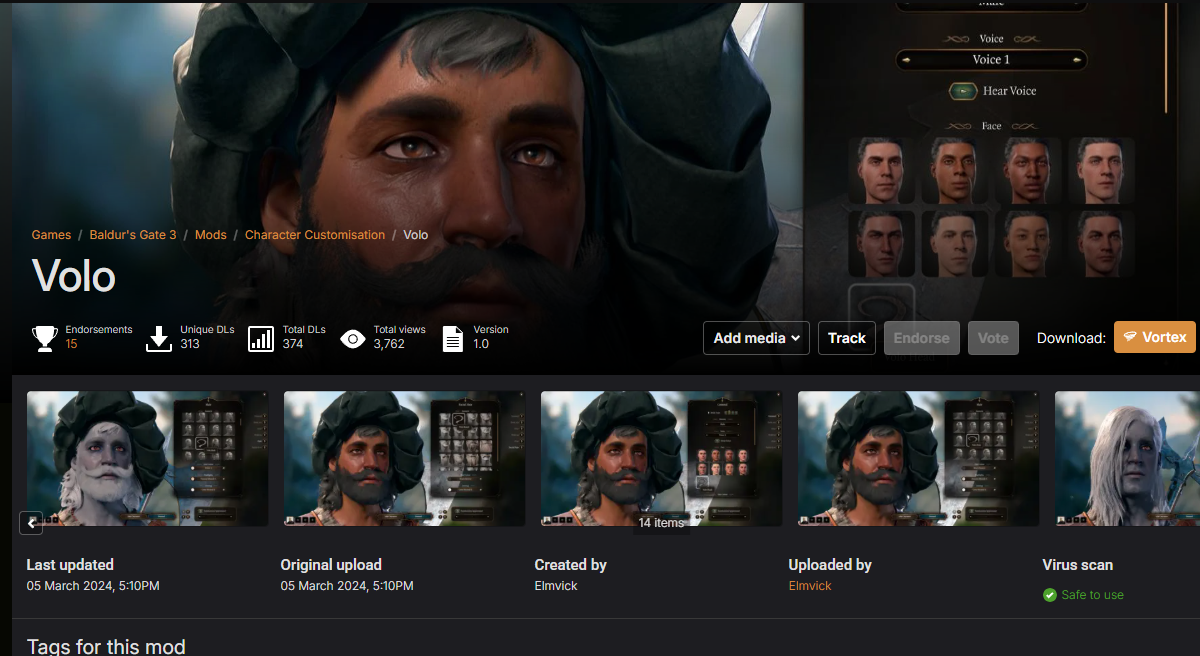
Task: Open the Elmvick uploader profile link
Action: (x=810, y=586)
